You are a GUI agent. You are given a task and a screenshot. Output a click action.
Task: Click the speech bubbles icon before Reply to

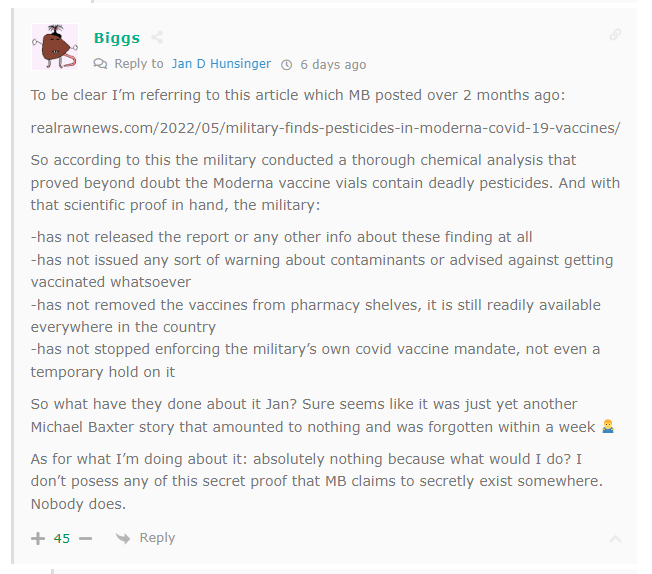point(100,64)
